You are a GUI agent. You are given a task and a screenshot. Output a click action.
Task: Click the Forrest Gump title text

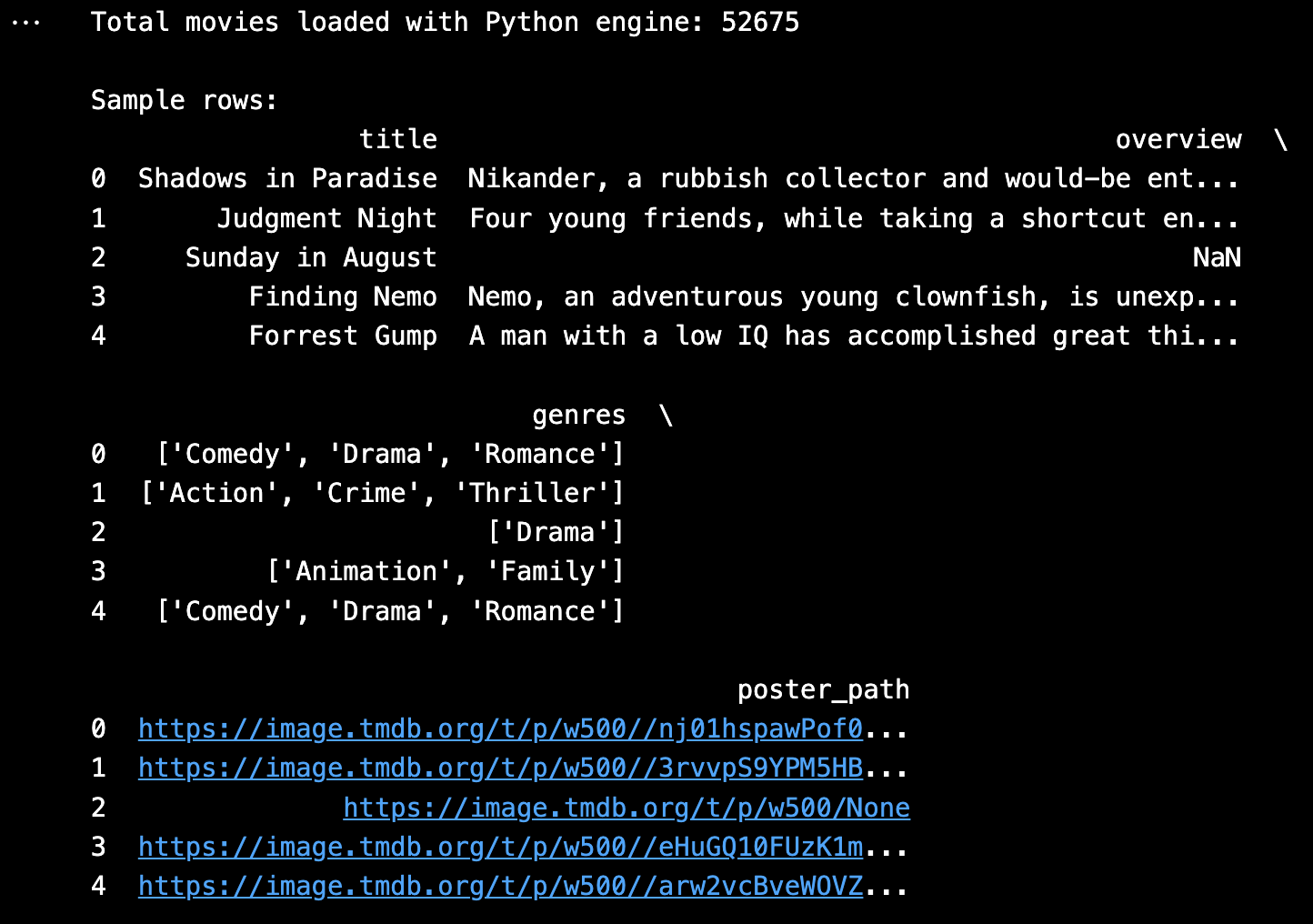(x=343, y=336)
